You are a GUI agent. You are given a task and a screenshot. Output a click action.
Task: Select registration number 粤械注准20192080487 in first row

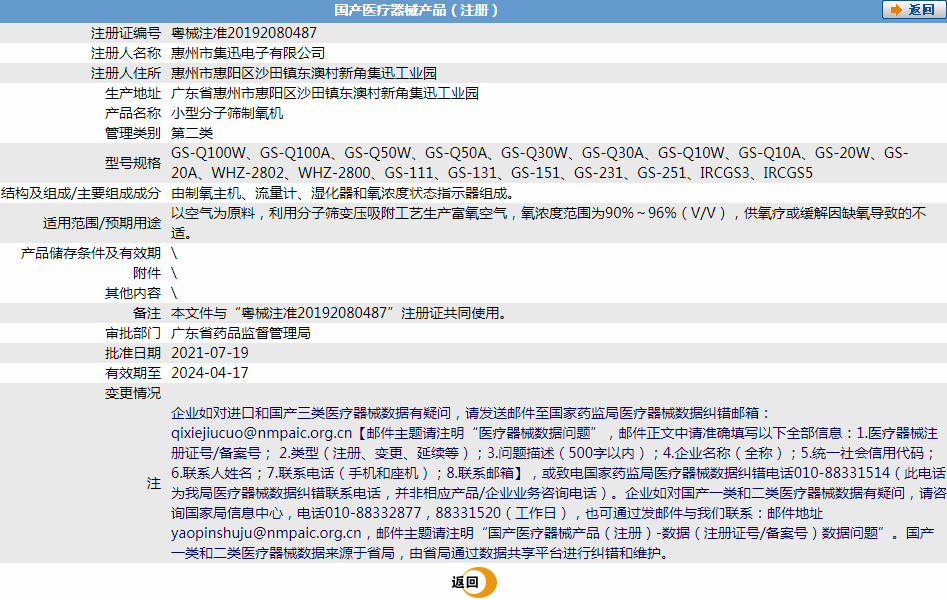[x=244, y=33]
